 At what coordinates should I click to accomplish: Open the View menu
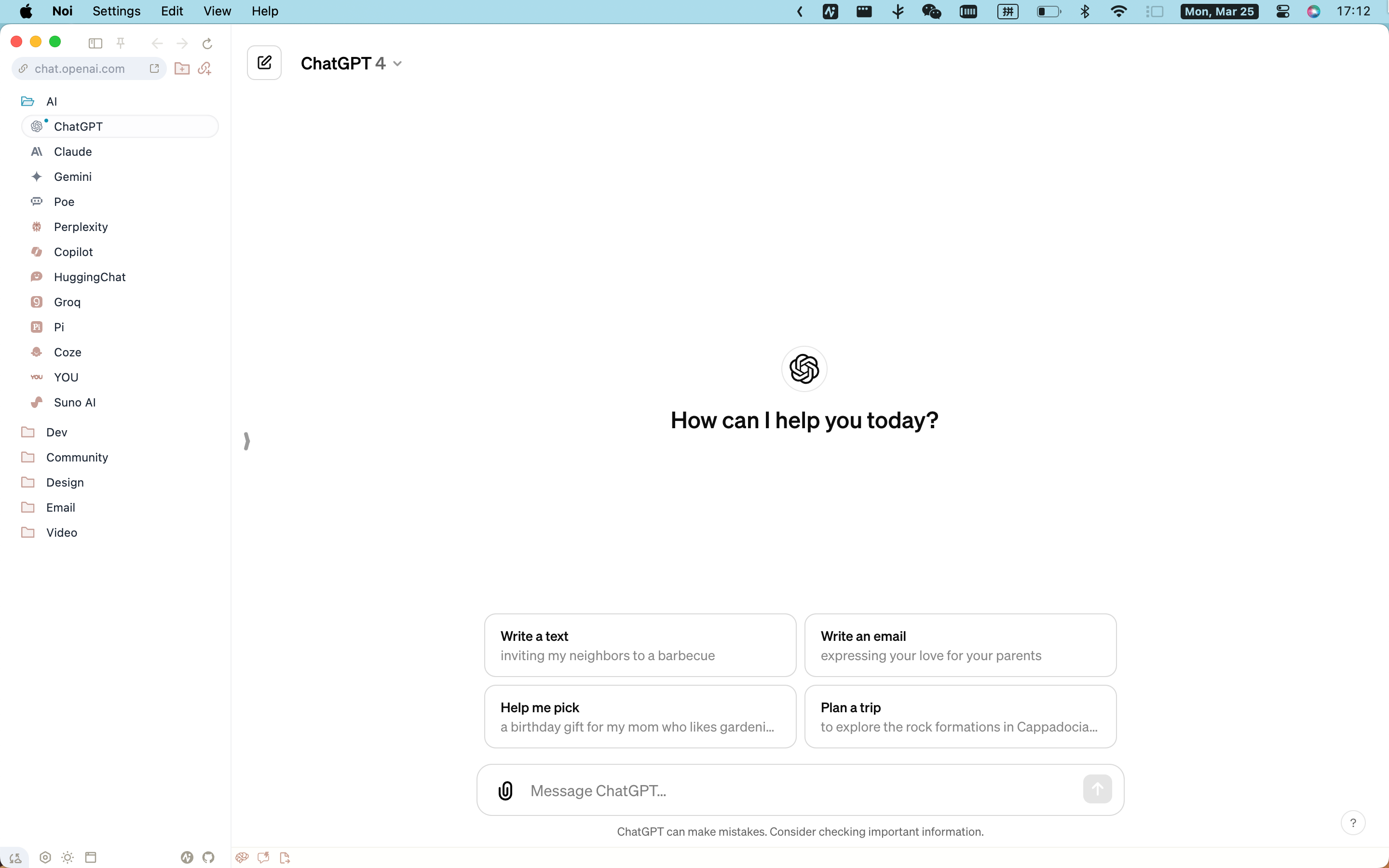click(217, 11)
